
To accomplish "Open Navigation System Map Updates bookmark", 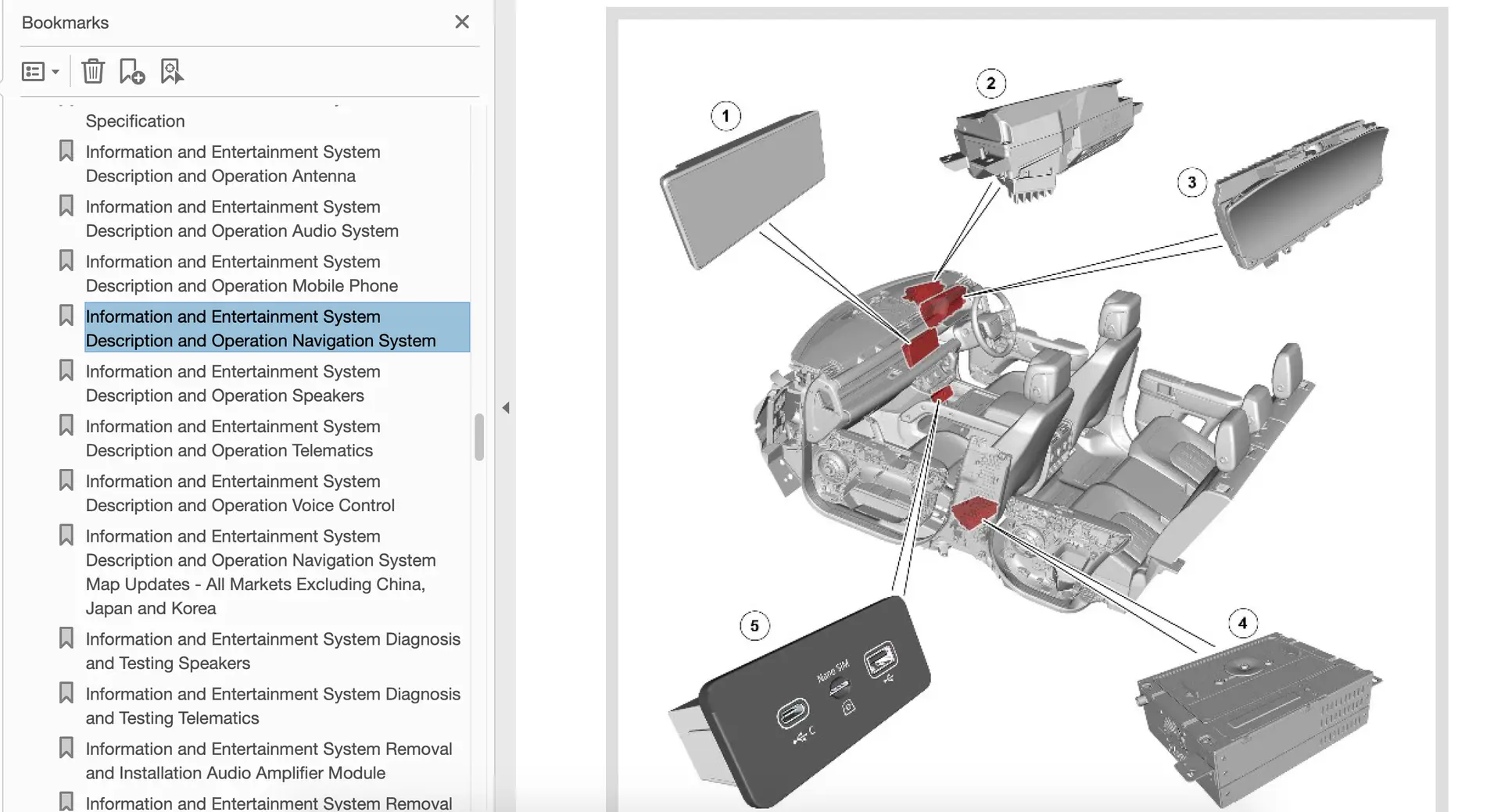I will point(260,572).
